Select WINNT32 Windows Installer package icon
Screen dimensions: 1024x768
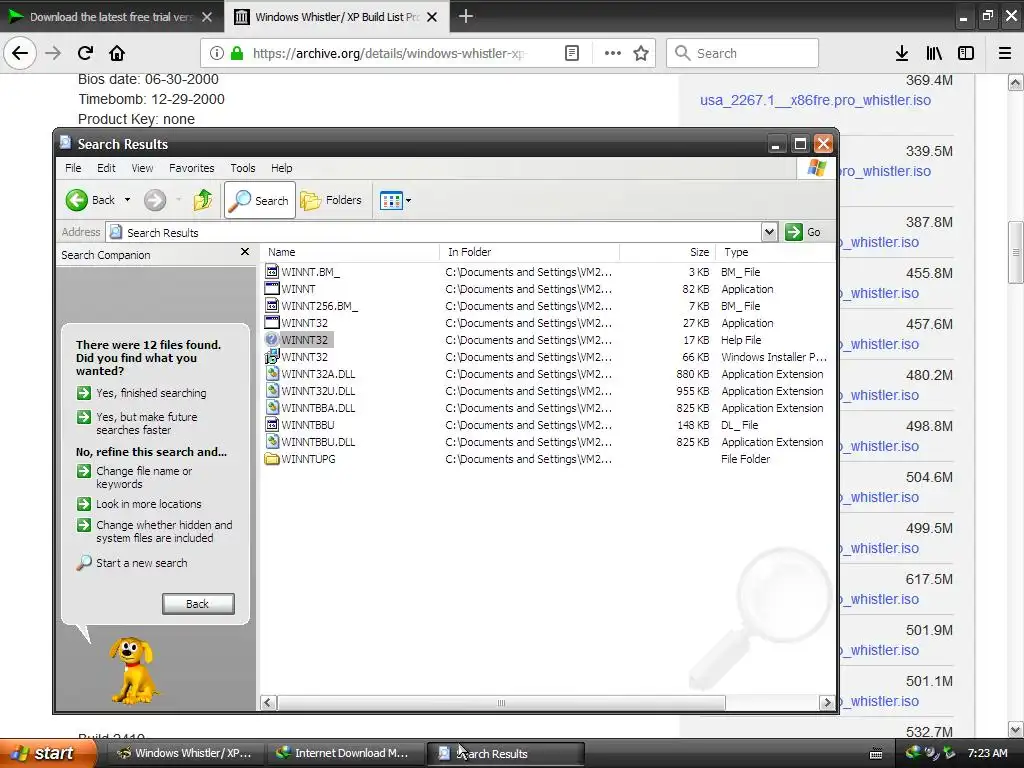[272, 356]
